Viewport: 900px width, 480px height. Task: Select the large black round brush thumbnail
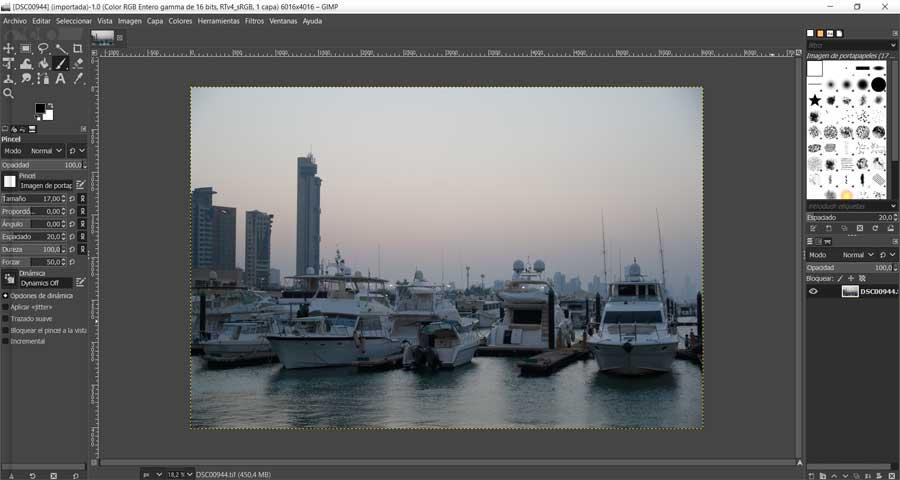click(878, 84)
